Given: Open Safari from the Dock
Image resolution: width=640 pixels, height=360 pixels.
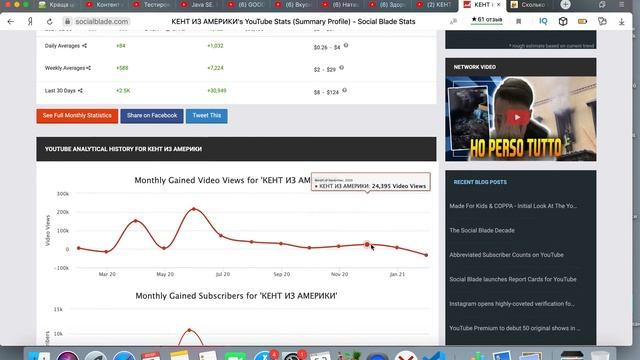Looking at the screenshot, I should coord(124,356).
